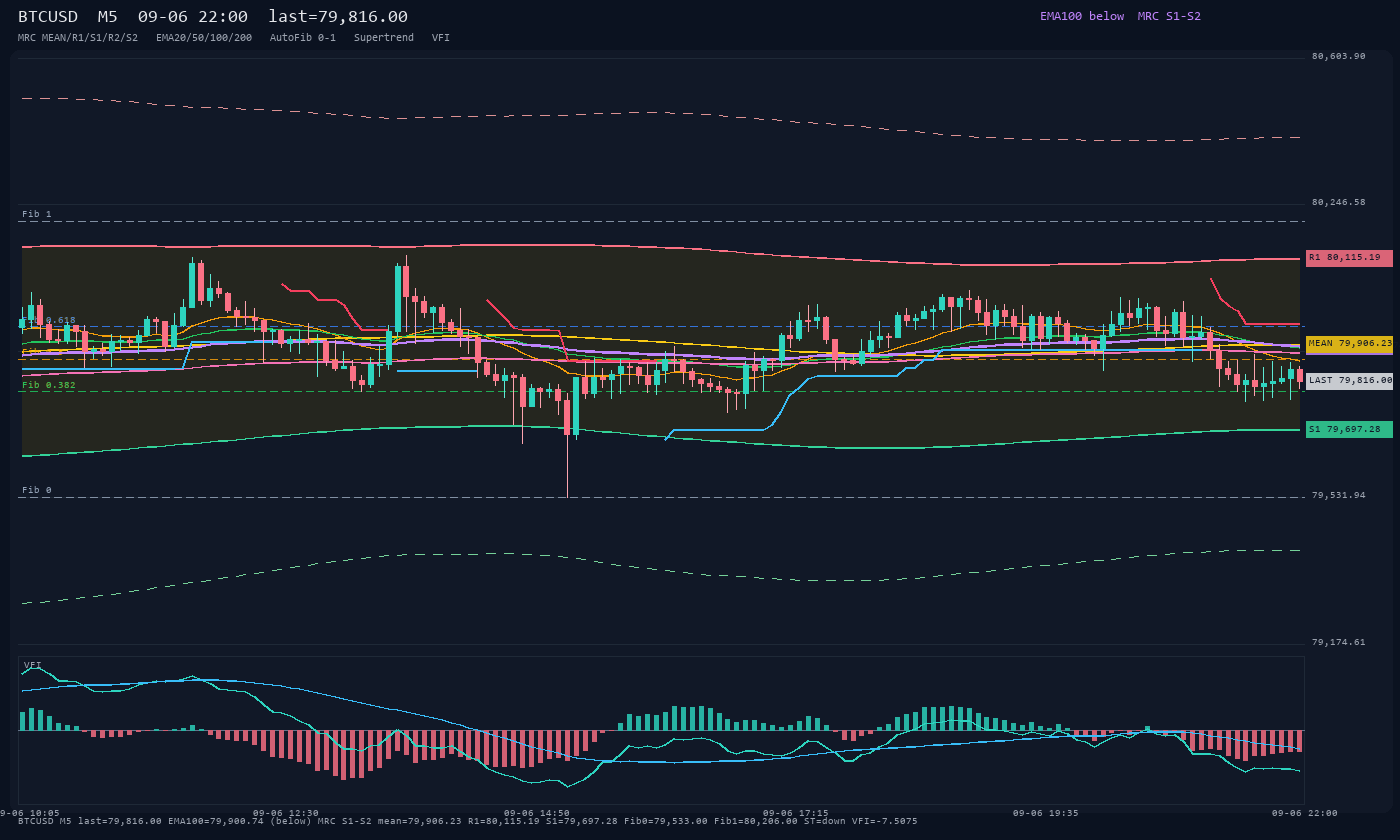The image size is (1400, 840).
Task: Click the 79,174.61 price axis label
Action: [x=1338, y=642]
